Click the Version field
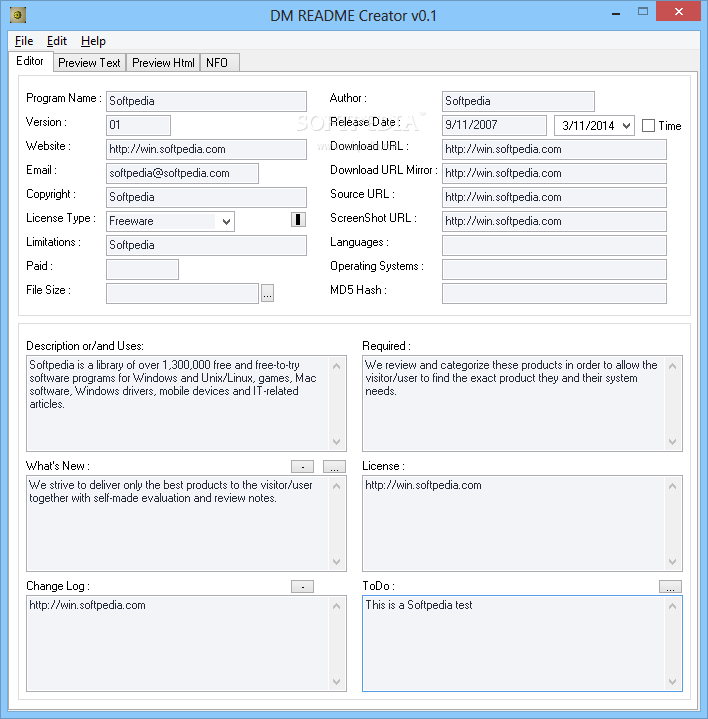Viewport: 708px width, 719px height. point(138,125)
